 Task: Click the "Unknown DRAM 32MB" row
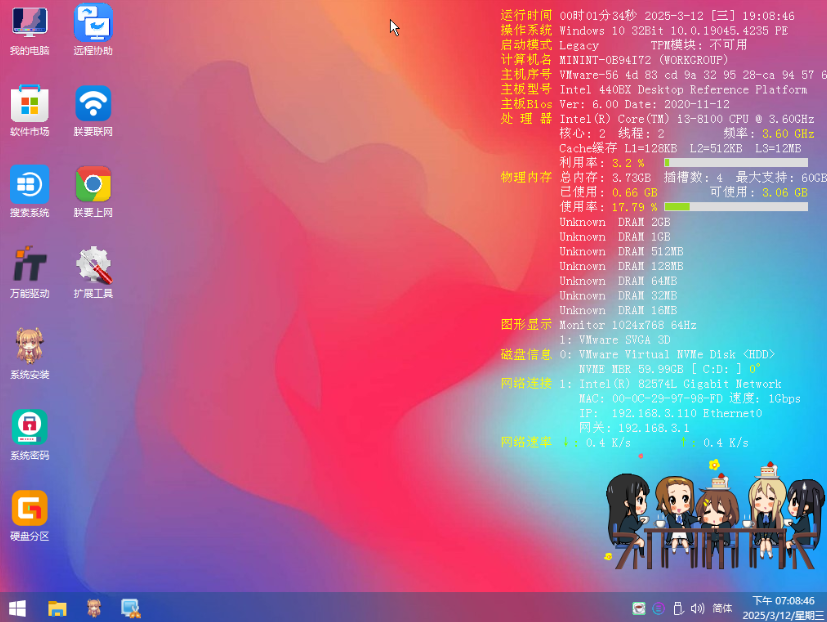[x=618, y=296]
